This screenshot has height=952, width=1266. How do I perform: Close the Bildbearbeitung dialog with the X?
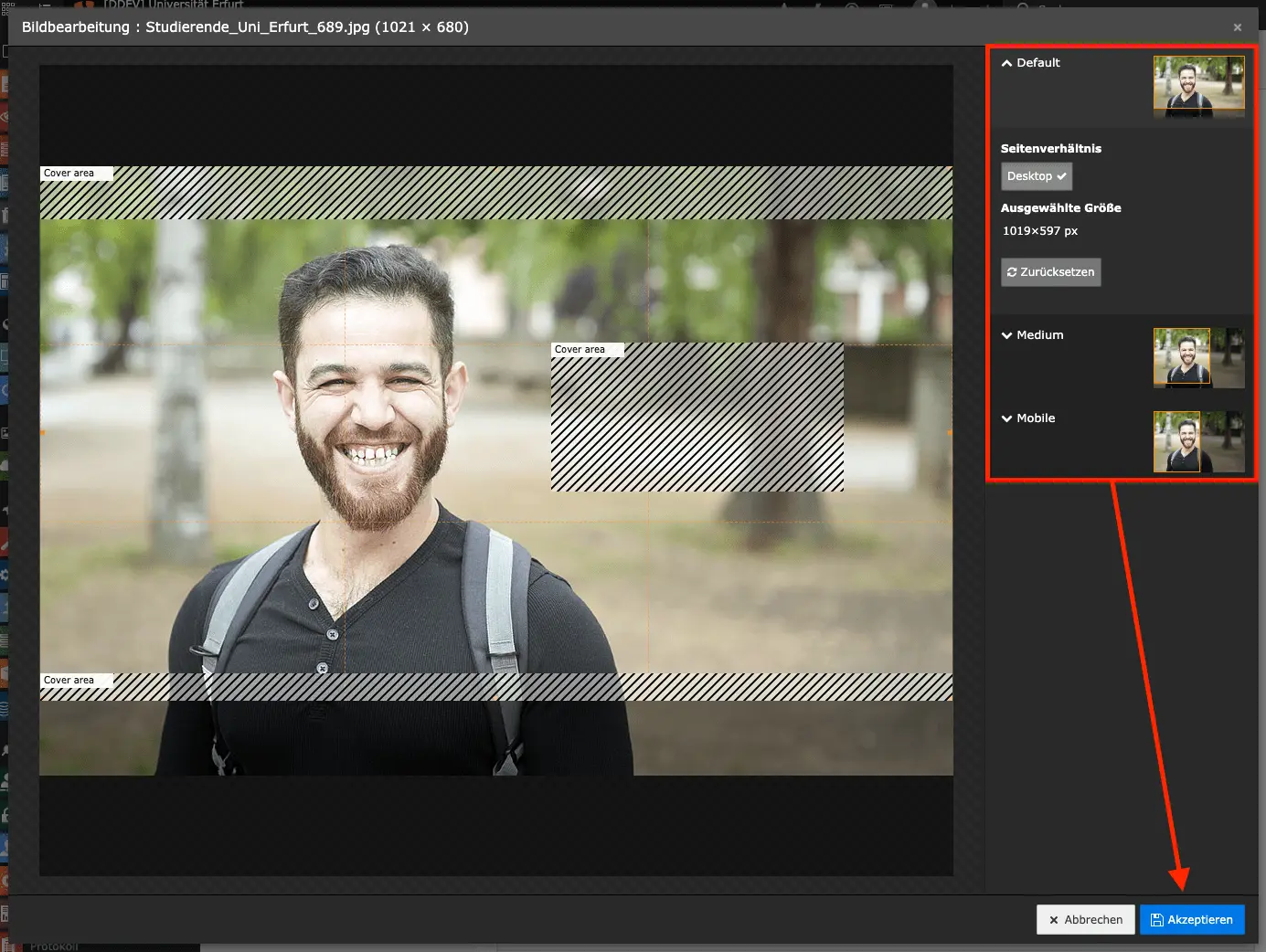click(1237, 27)
